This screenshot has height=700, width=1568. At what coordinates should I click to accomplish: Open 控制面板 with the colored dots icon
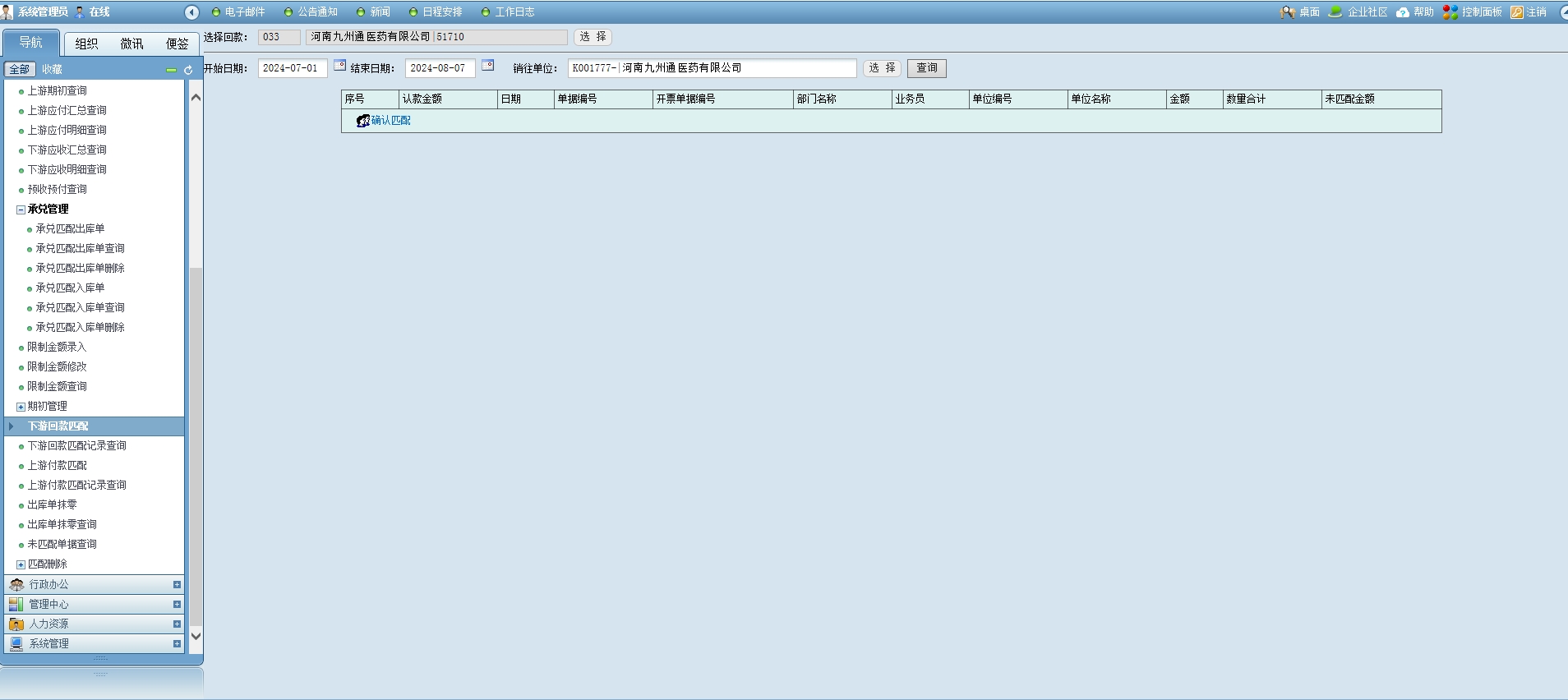(x=1450, y=12)
